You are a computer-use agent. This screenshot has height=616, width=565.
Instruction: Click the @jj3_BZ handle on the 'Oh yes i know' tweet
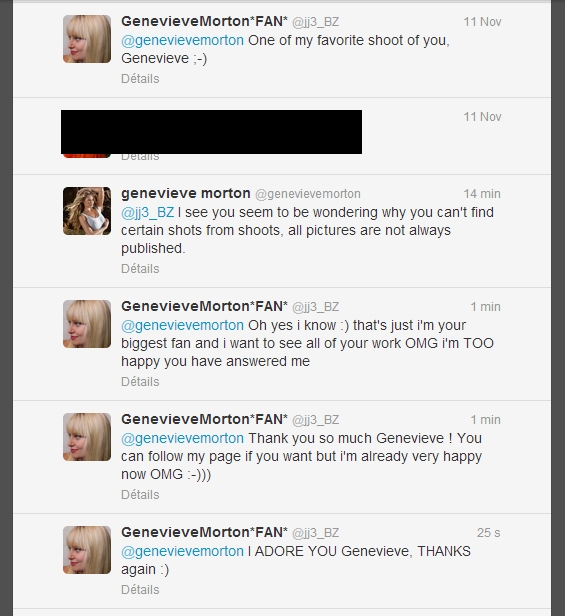coord(316,307)
